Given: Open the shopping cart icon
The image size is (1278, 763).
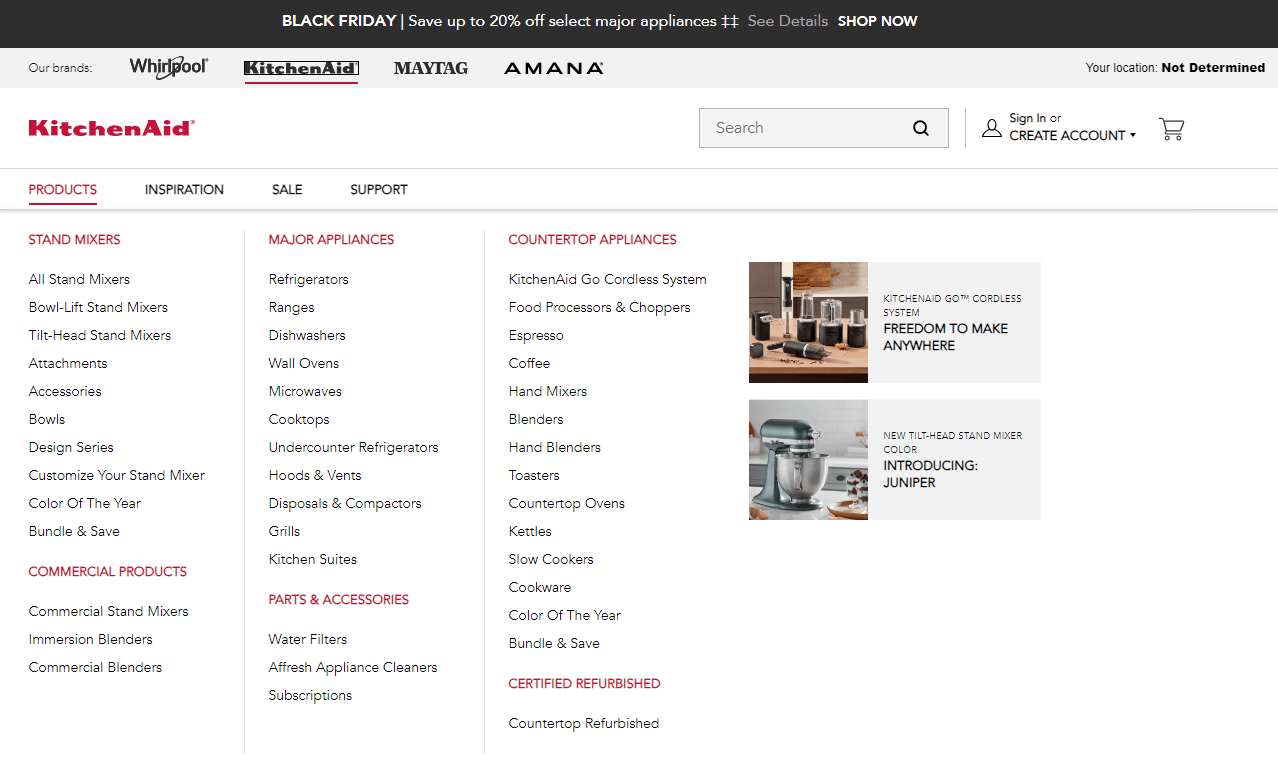Looking at the screenshot, I should point(1171,129).
